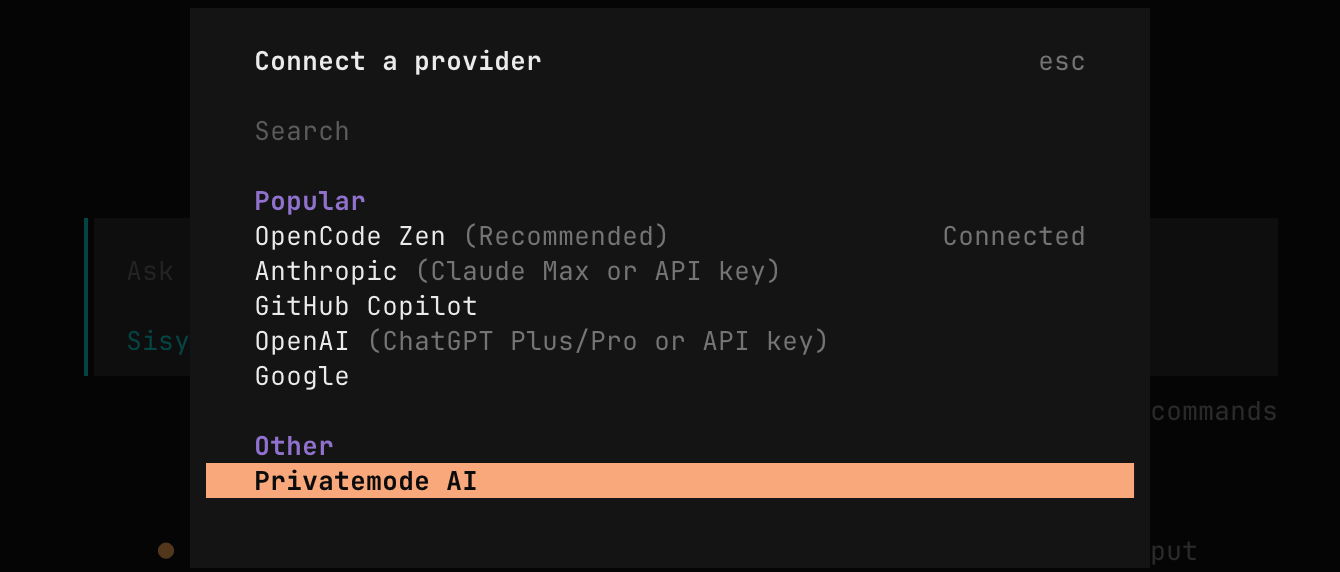Viewport: 1340px width, 572px height.
Task: Click the teal Sisy agent label
Action: 158,341
